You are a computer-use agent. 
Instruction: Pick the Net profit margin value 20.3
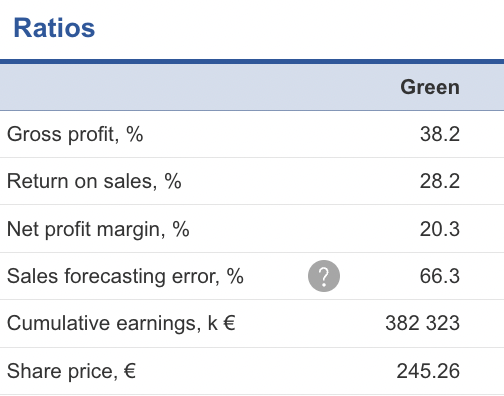point(440,229)
